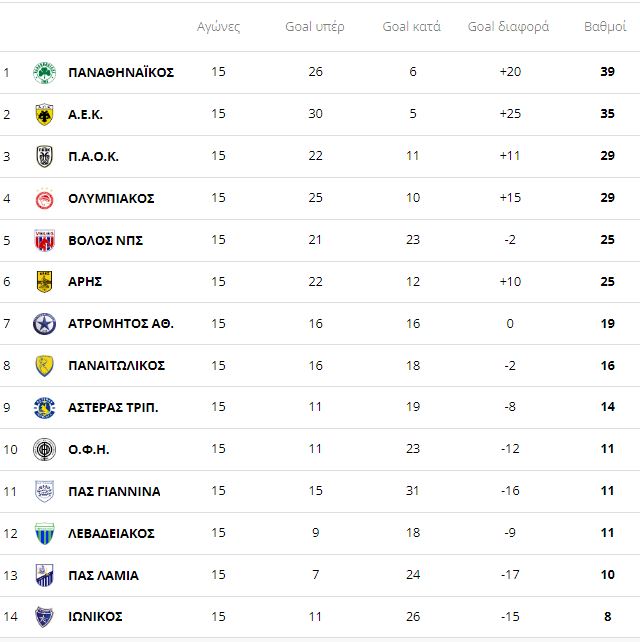
Task: Sort by the Βαθμοί column header
Action: (605, 27)
